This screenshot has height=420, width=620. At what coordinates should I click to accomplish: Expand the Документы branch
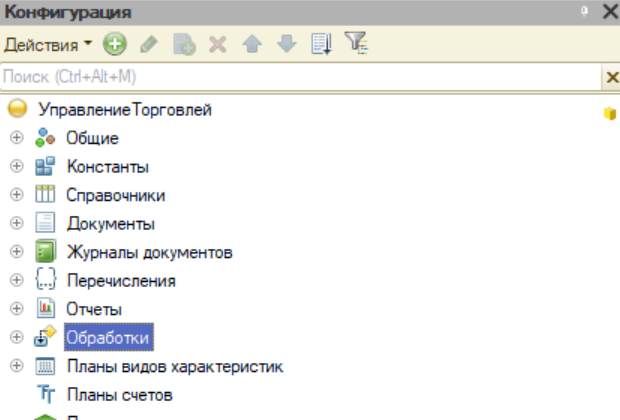tap(16, 223)
